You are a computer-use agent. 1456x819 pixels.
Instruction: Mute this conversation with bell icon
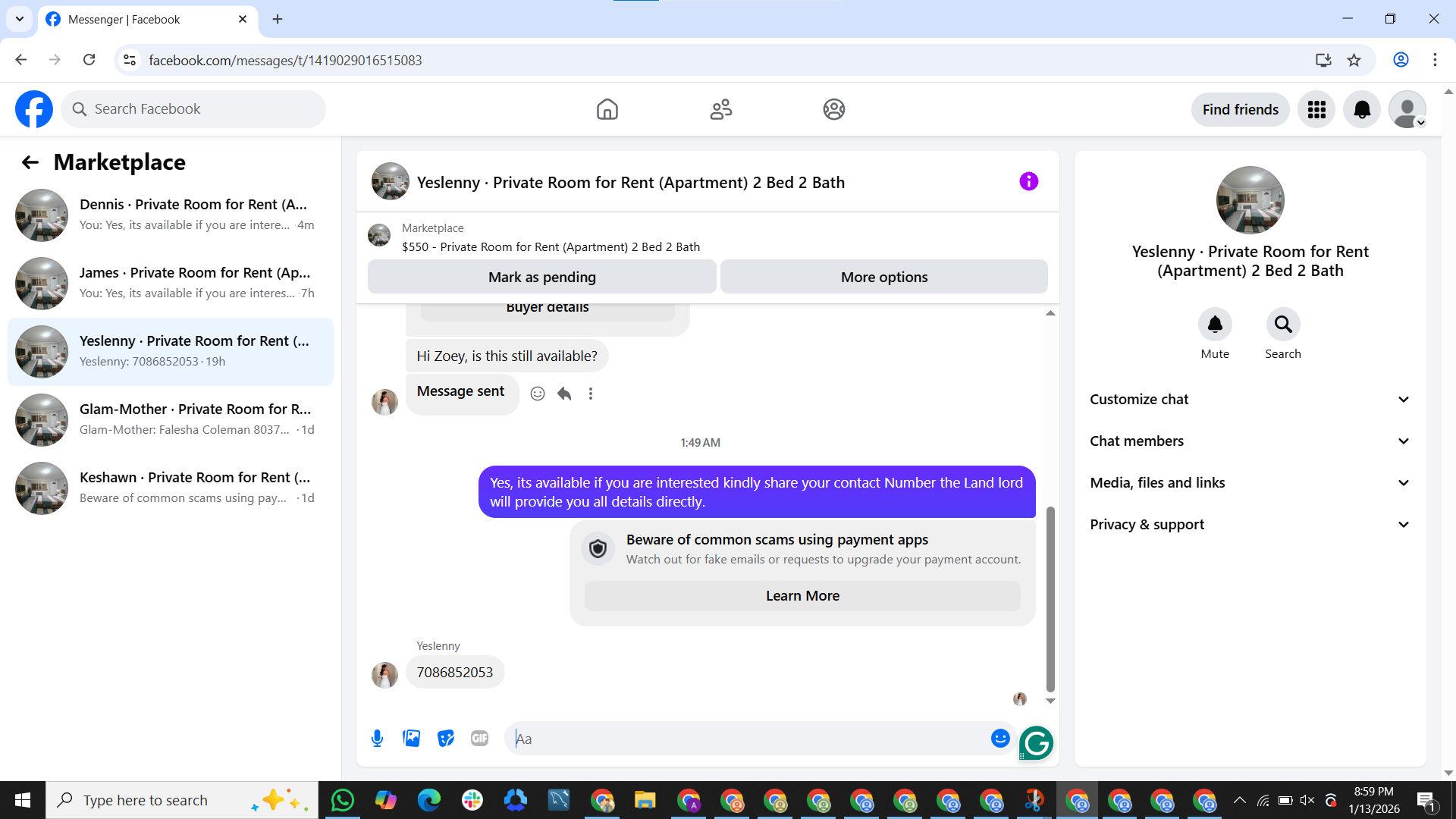coord(1215,325)
